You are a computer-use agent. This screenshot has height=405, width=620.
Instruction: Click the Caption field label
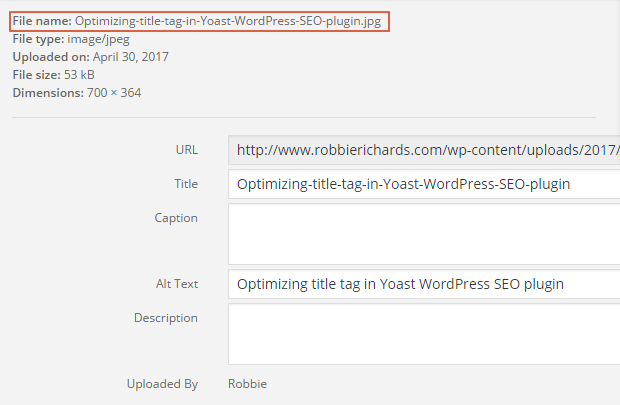(x=176, y=218)
